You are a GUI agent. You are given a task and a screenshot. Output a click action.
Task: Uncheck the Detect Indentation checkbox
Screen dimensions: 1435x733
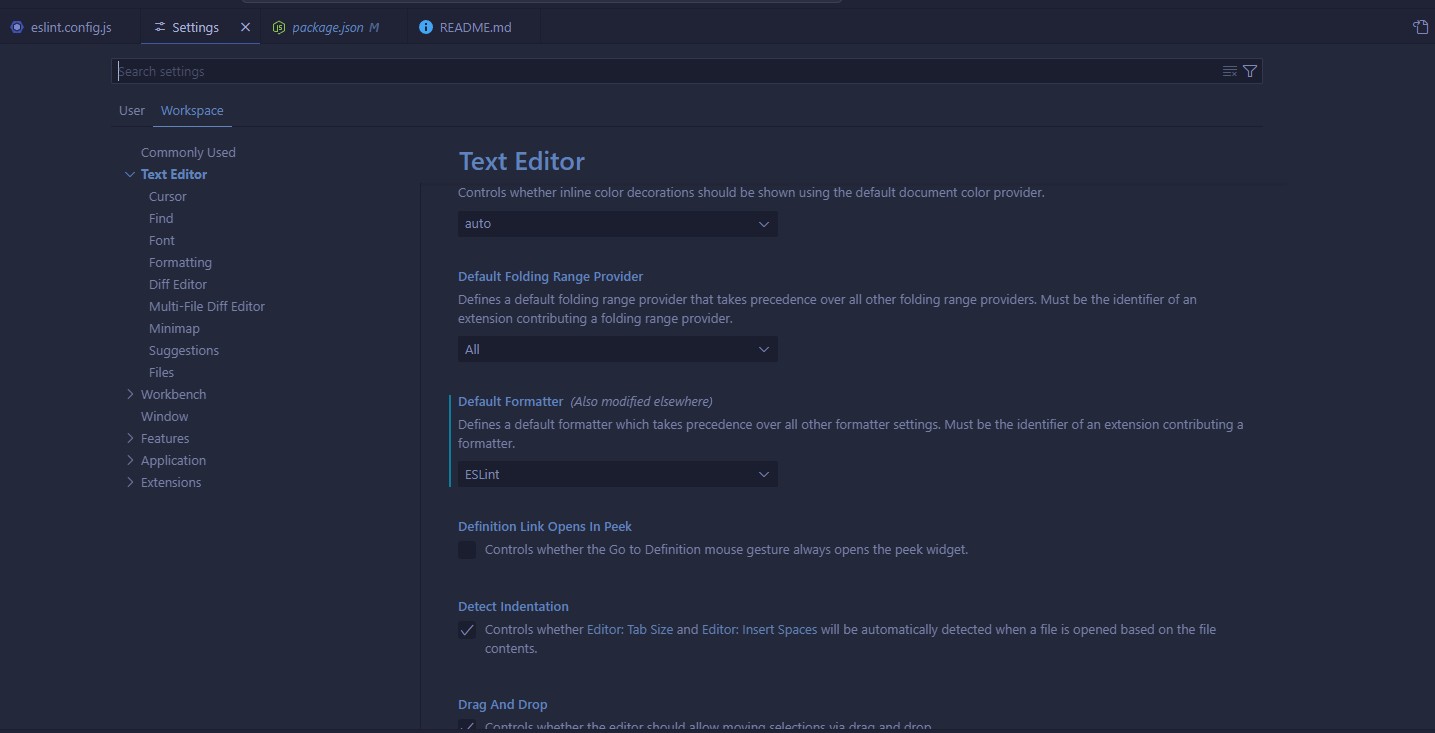[467, 630]
